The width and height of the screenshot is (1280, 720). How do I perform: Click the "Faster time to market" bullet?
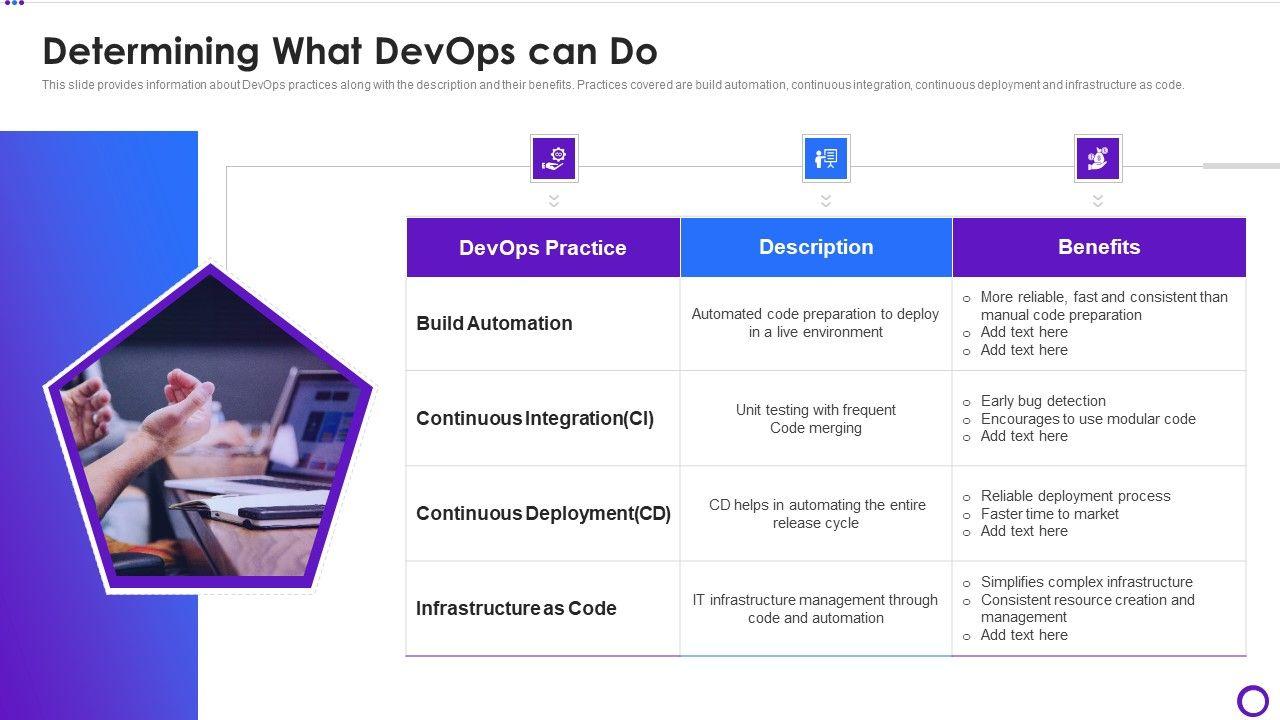coord(1049,514)
